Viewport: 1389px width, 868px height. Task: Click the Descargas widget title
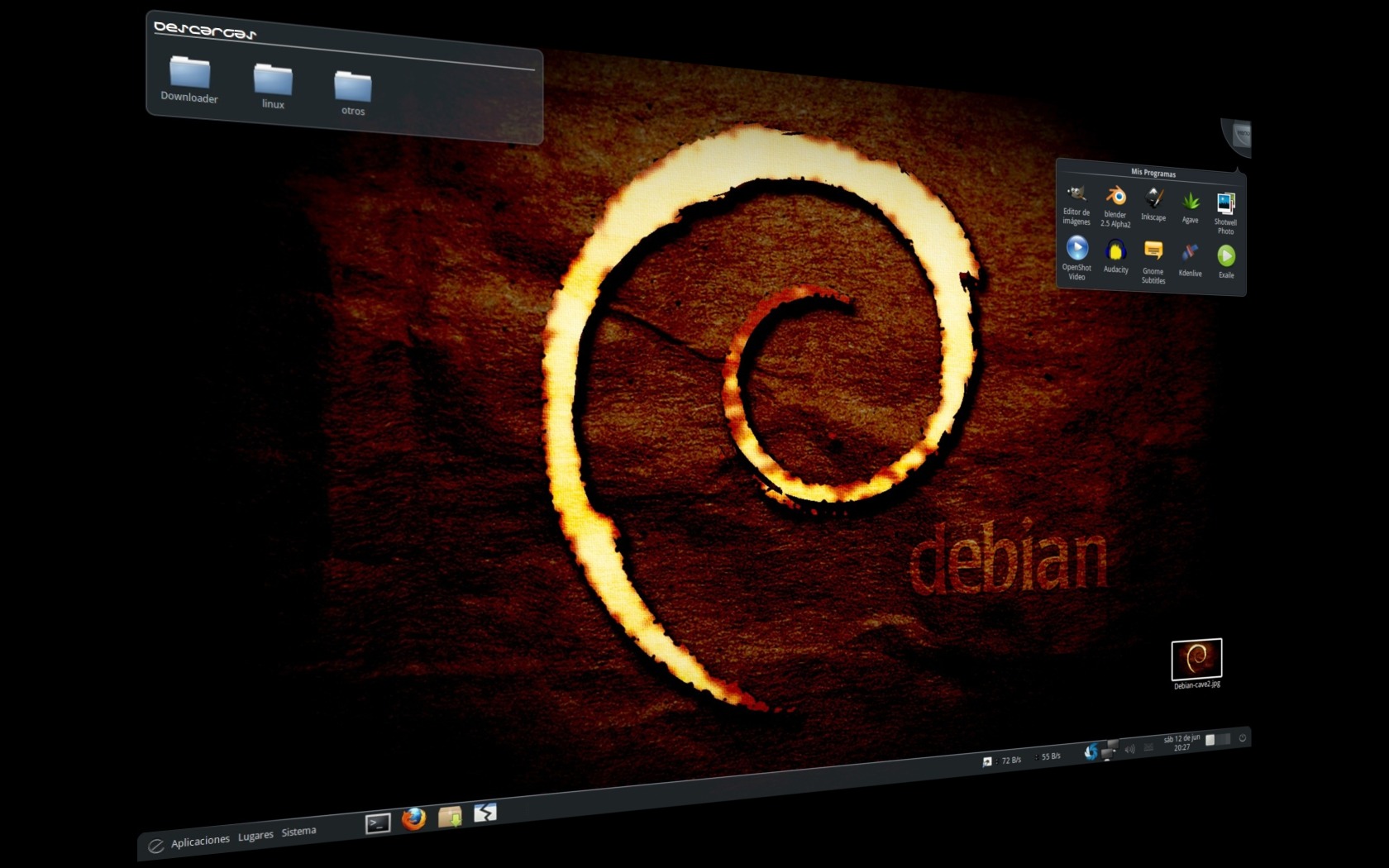point(204,31)
